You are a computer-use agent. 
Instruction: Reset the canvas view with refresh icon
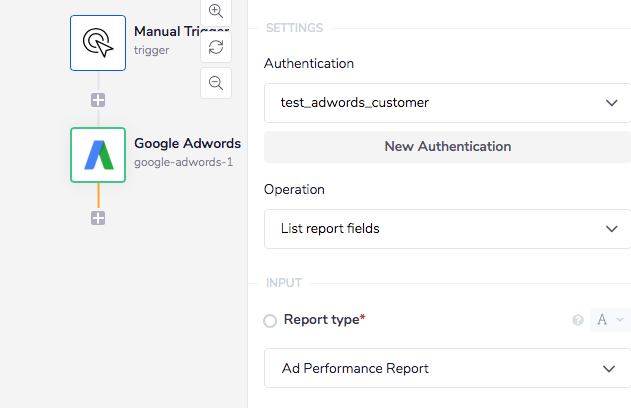216,47
